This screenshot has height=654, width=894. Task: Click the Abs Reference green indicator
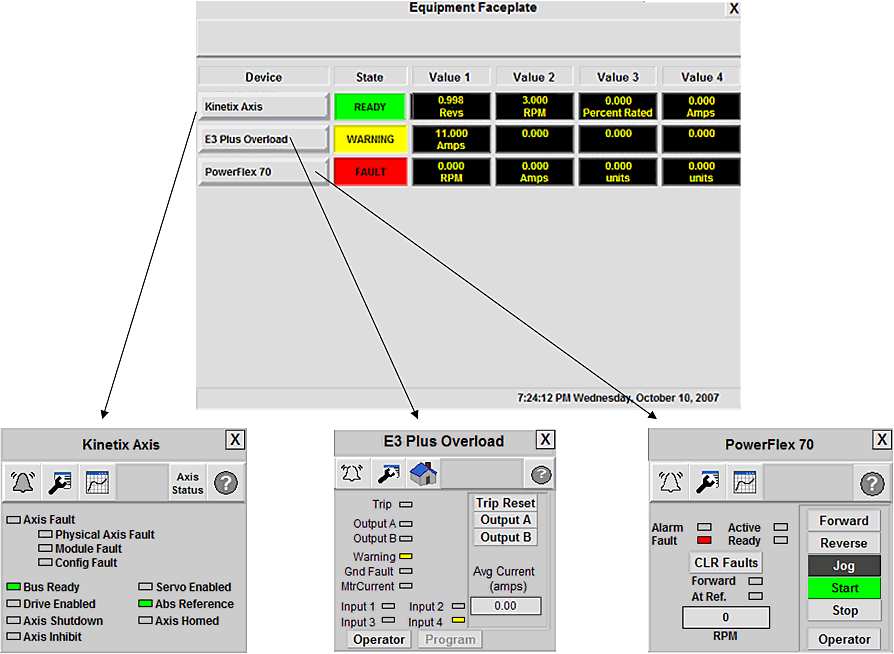pyautogui.click(x=145, y=603)
